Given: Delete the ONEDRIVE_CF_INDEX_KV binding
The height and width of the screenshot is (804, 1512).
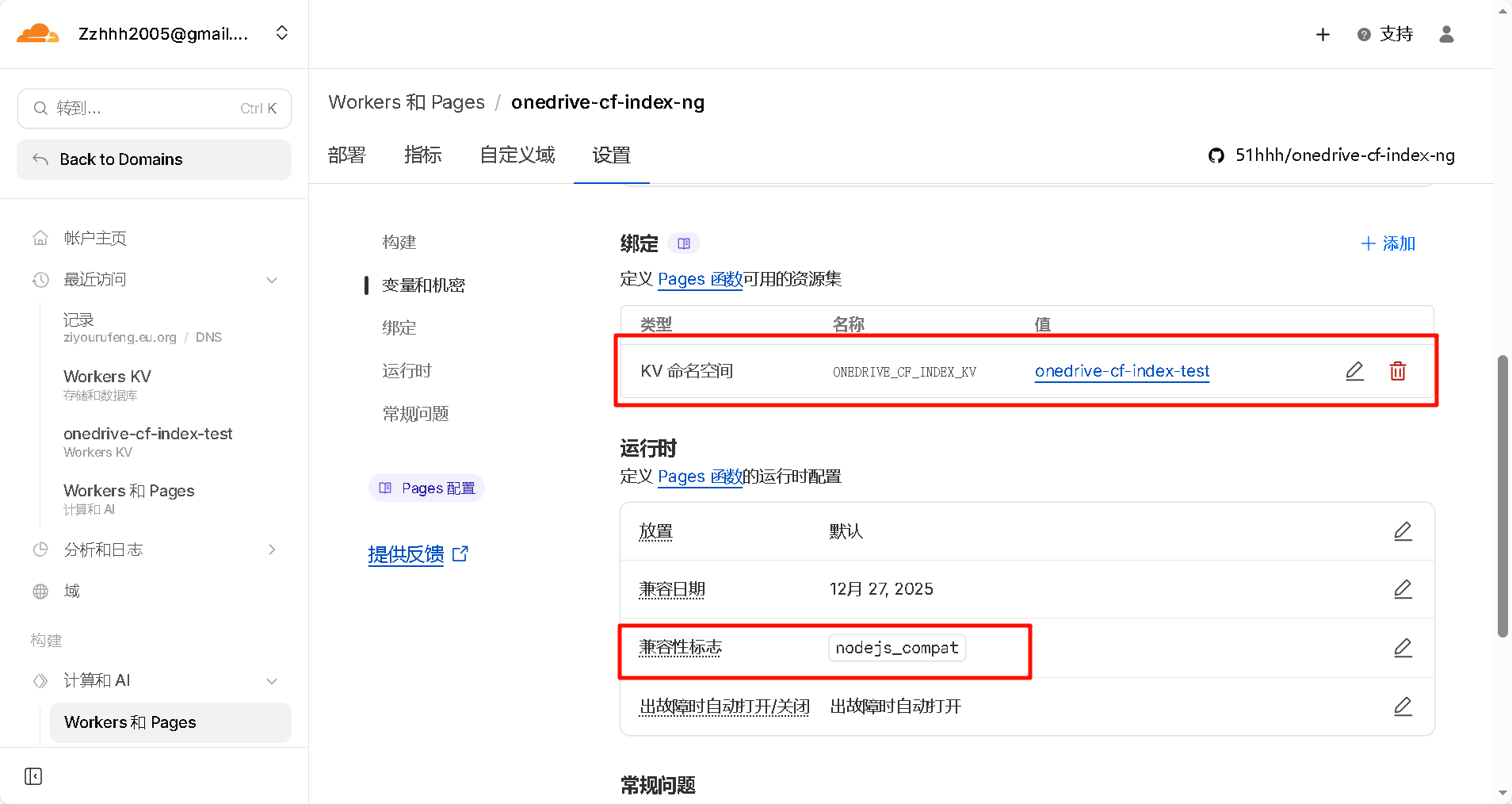Looking at the screenshot, I should point(1397,371).
